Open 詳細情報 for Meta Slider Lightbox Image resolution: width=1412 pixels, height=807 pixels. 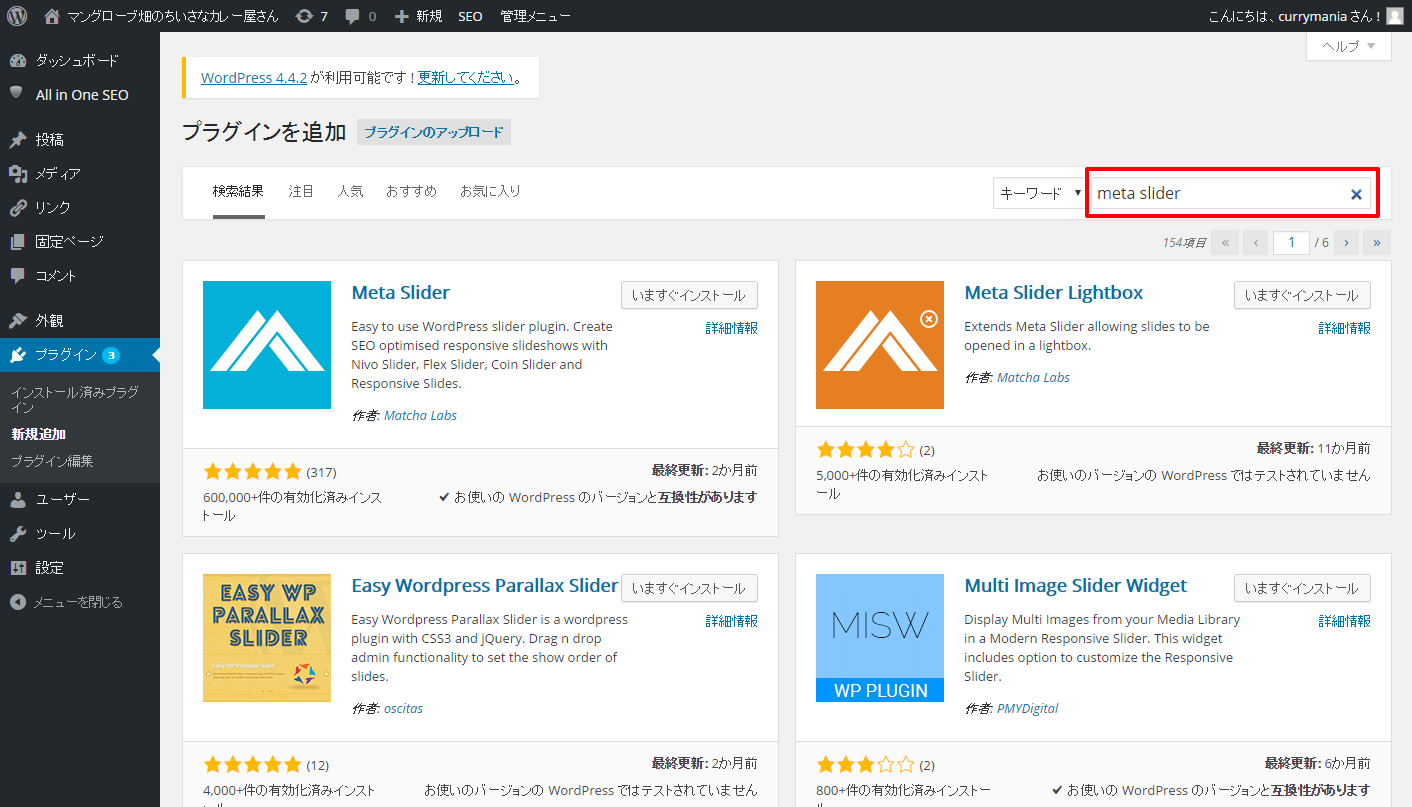coord(1344,328)
